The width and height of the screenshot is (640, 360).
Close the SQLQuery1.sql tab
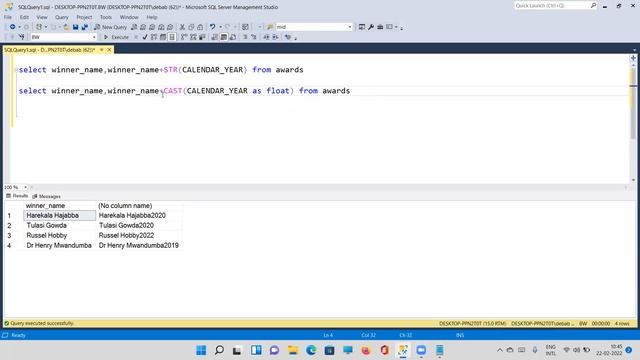point(109,50)
